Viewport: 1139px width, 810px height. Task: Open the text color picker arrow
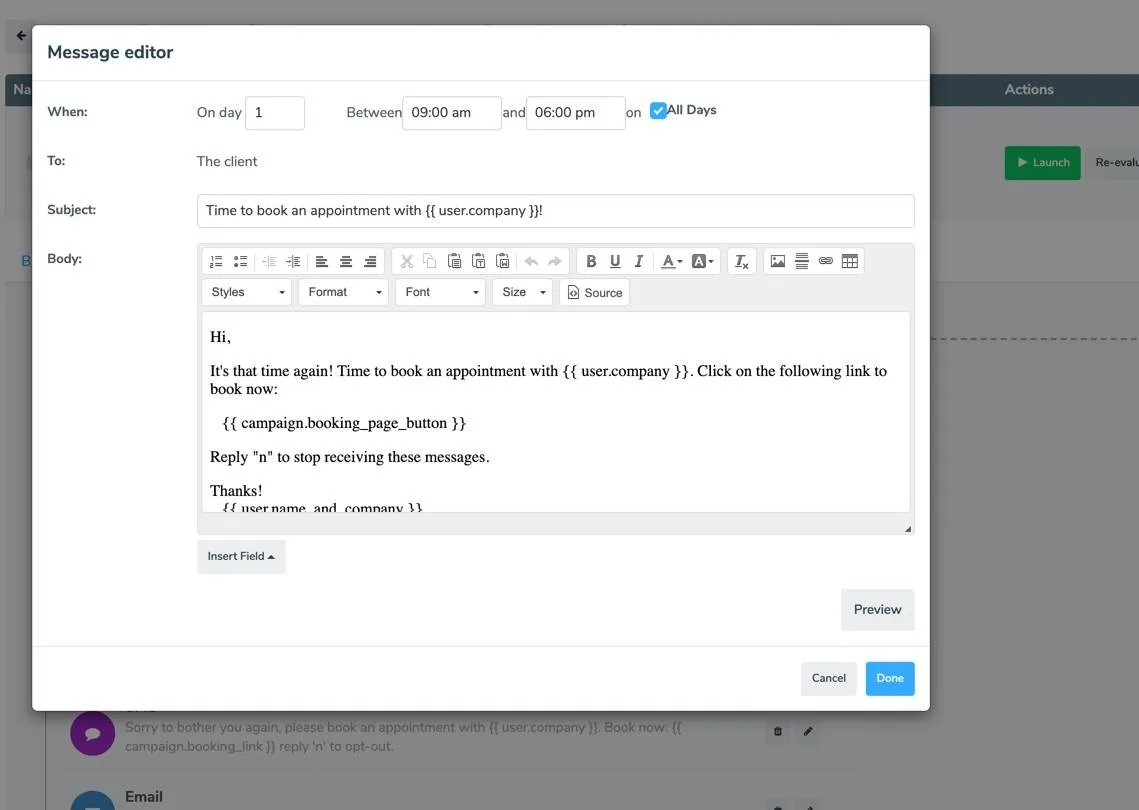pos(679,260)
